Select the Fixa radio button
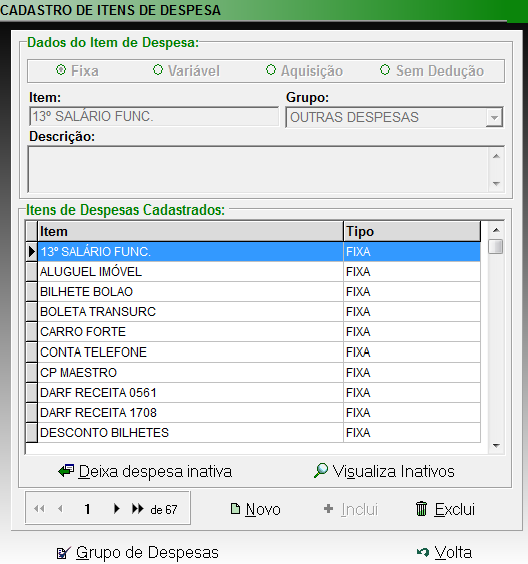The width and height of the screenshot is (528, 564). point(61,70)
